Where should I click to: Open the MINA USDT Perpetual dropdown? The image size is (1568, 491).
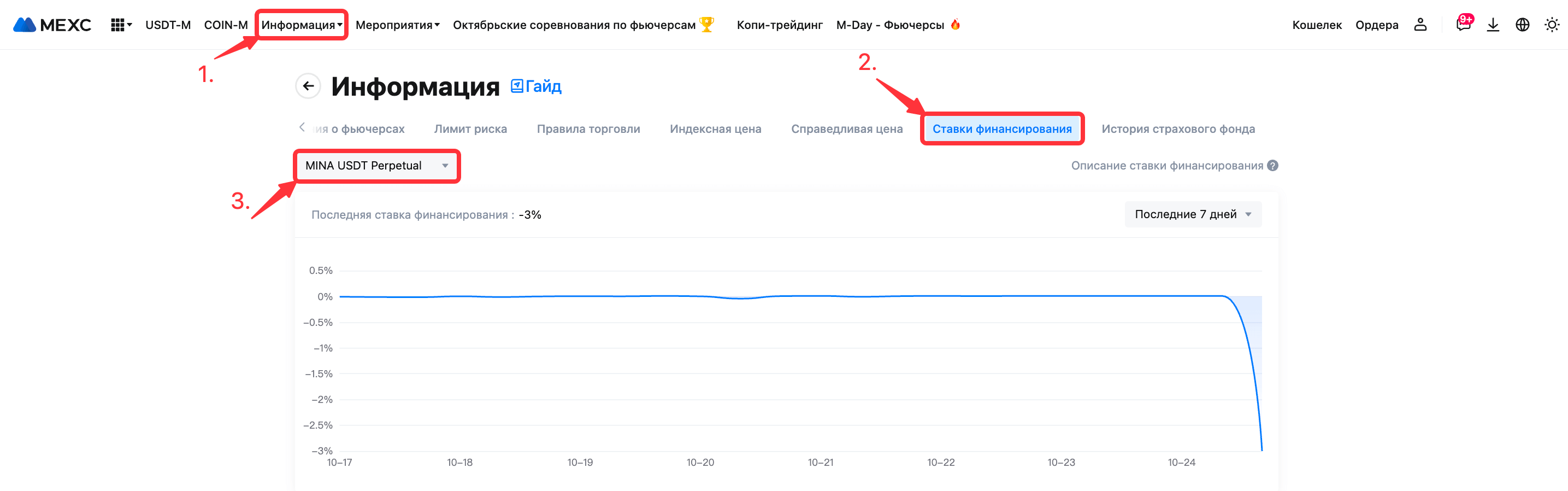[376, 166]
